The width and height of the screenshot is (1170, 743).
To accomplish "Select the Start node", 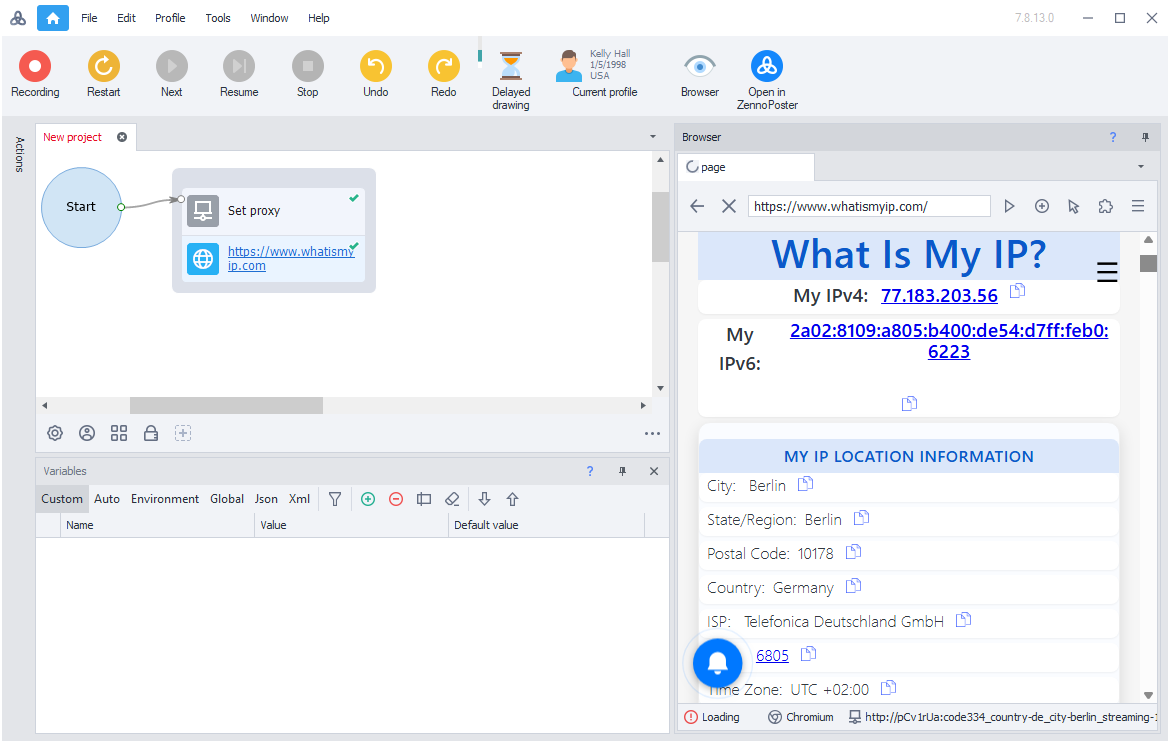I will [81, 207].
